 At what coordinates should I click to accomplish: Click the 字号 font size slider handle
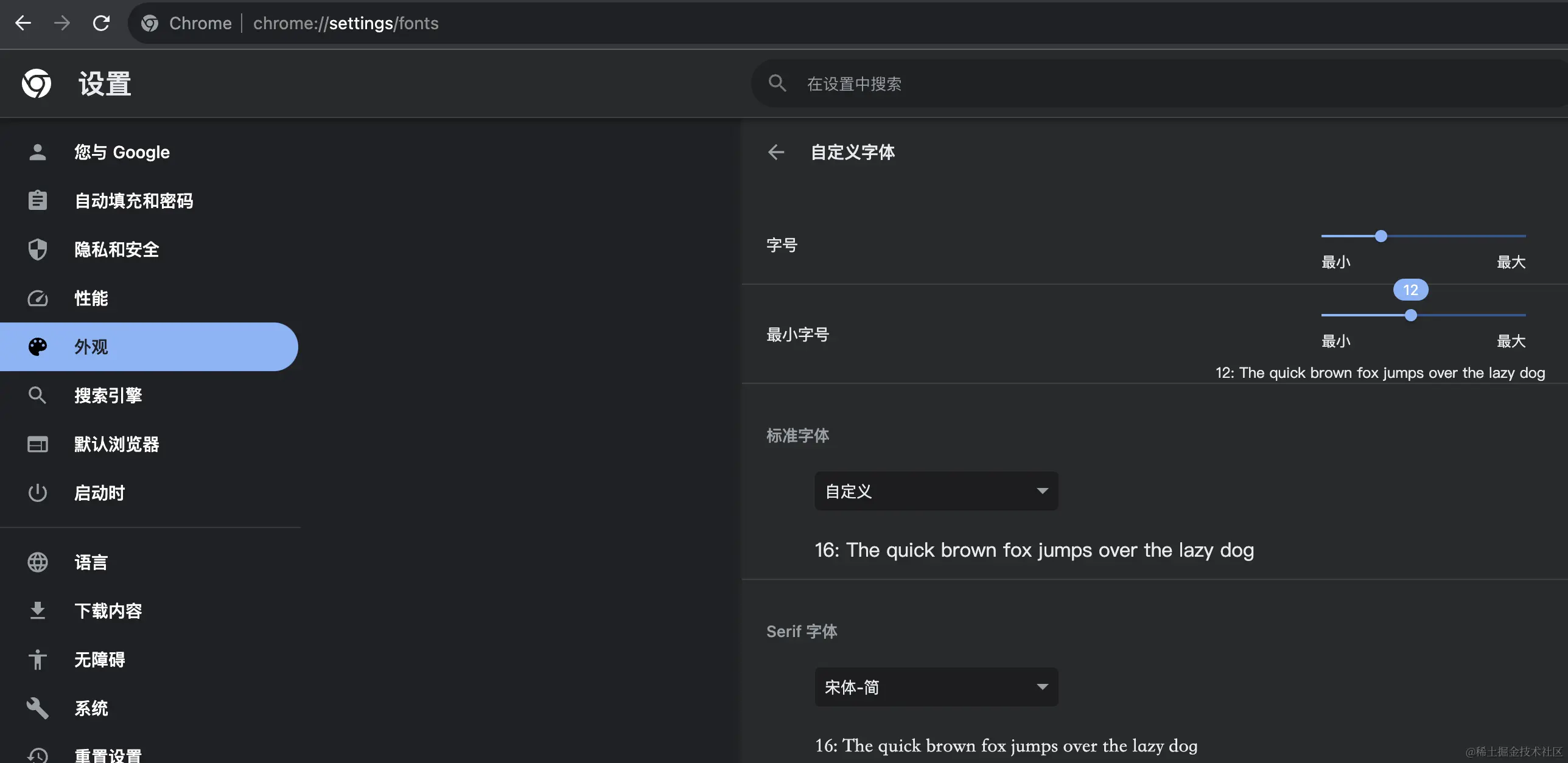[1381, 236]
